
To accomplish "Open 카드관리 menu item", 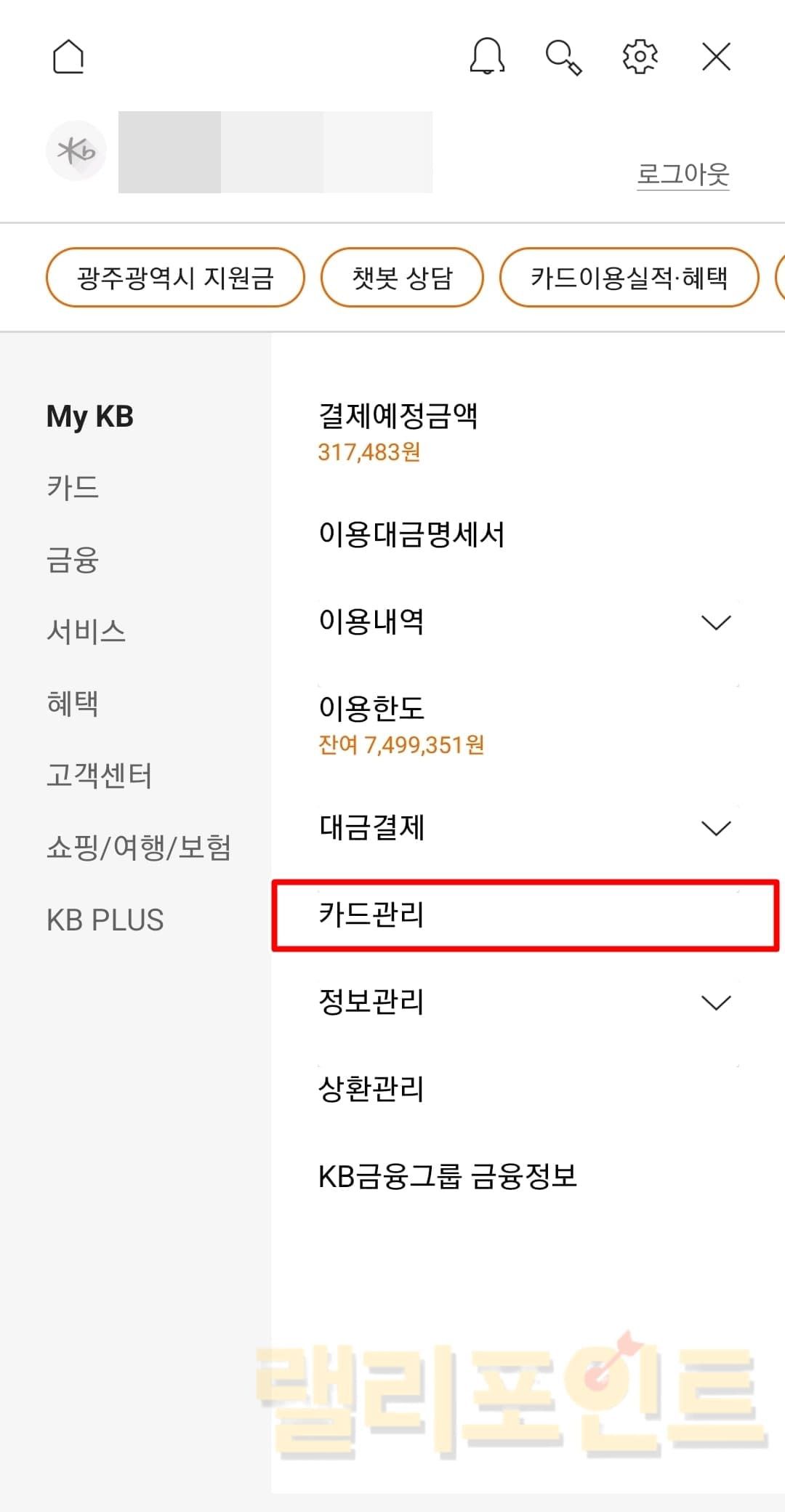I will pyautogui.click(x=372, y=914).
